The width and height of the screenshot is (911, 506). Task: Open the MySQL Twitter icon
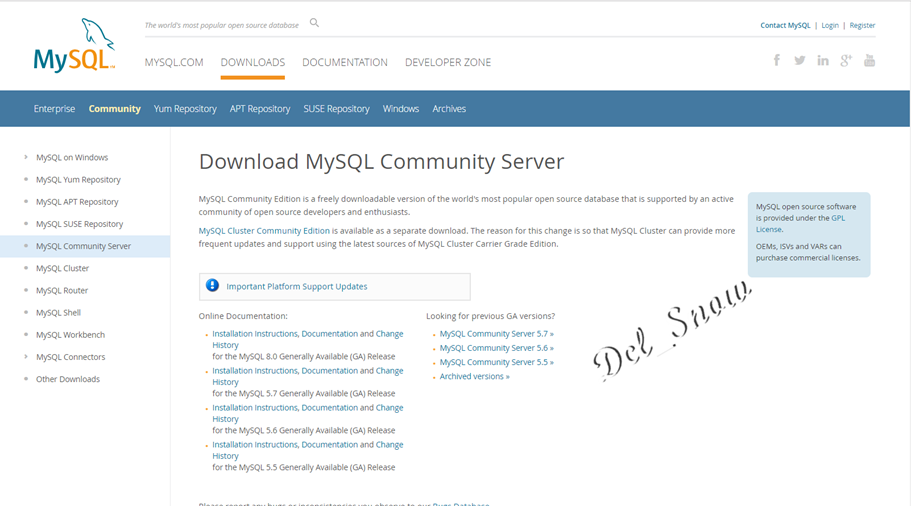800,60
